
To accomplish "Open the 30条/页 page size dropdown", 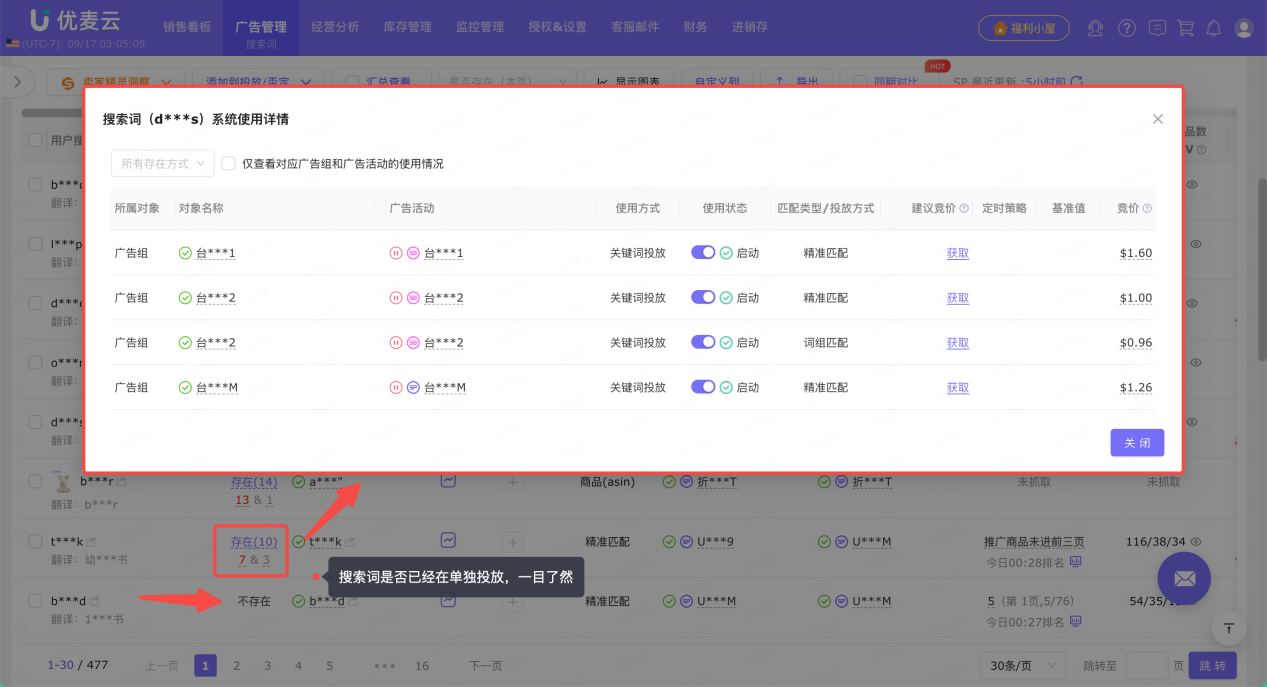I will (x=1022, y=664).
